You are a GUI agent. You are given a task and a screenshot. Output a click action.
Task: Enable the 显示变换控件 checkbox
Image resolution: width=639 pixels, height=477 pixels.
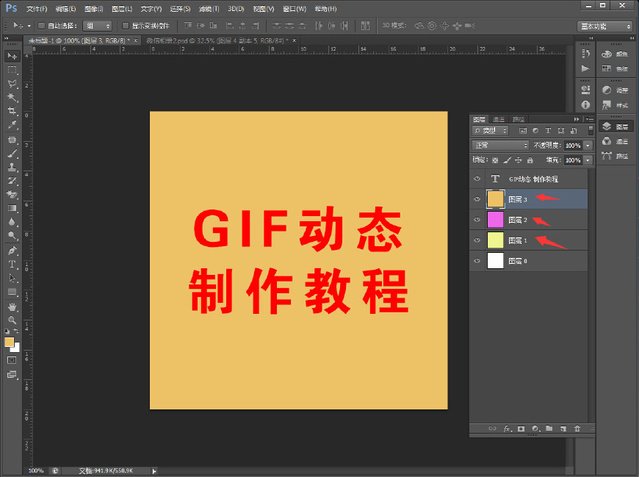(126, 26)
